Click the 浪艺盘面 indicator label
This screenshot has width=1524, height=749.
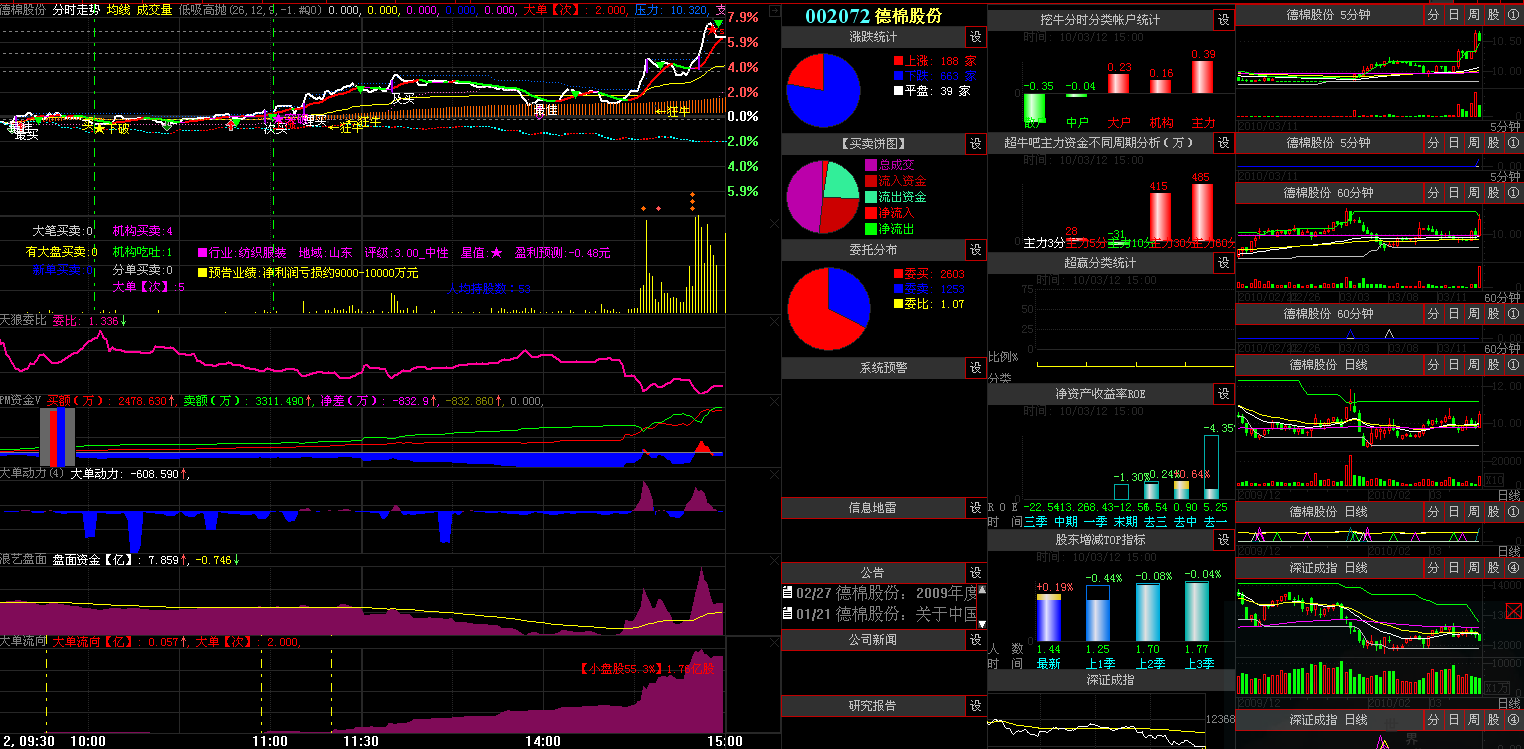[24, 560]
